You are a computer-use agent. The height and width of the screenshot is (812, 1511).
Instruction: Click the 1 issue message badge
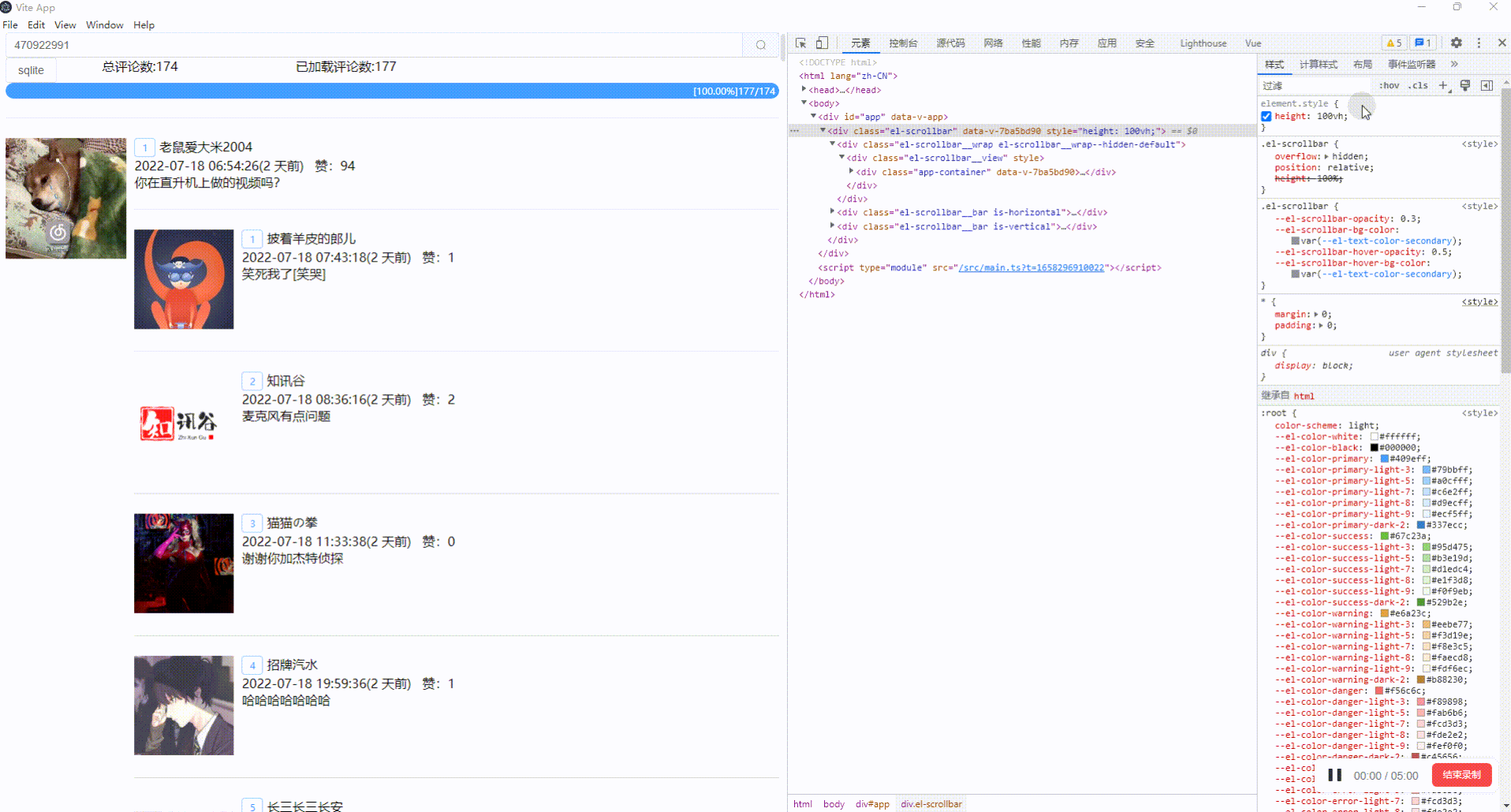click(1423, 43)
